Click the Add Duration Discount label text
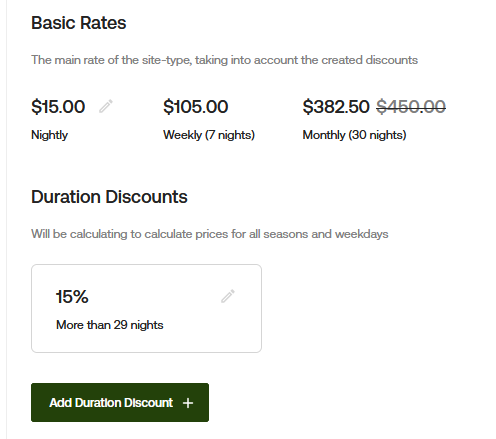This screenshot has width=496, height=439. (111, 403)
